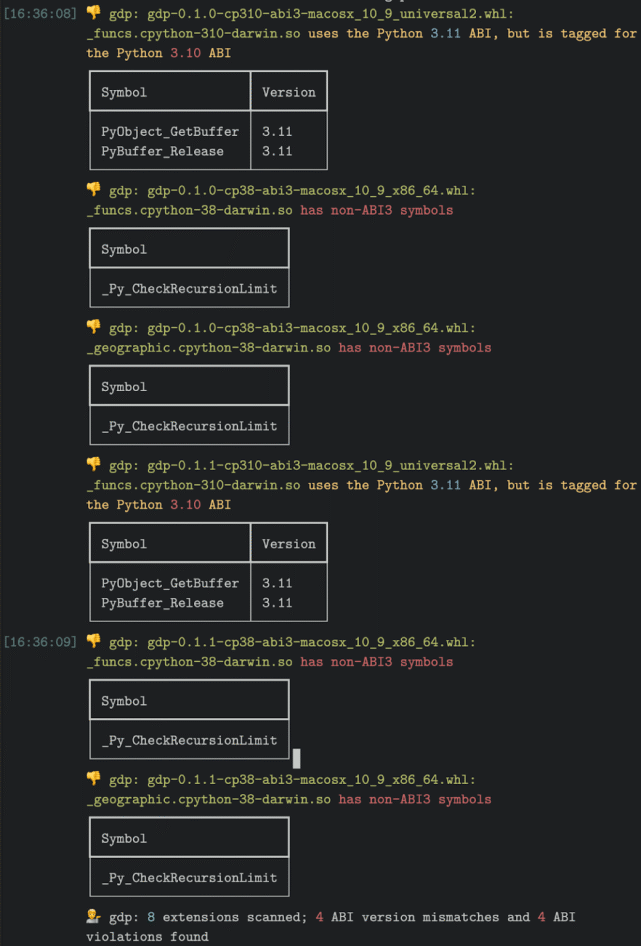Click the red 3.10 version in the first message
This screenshot has height=946, width=641.
185,53
